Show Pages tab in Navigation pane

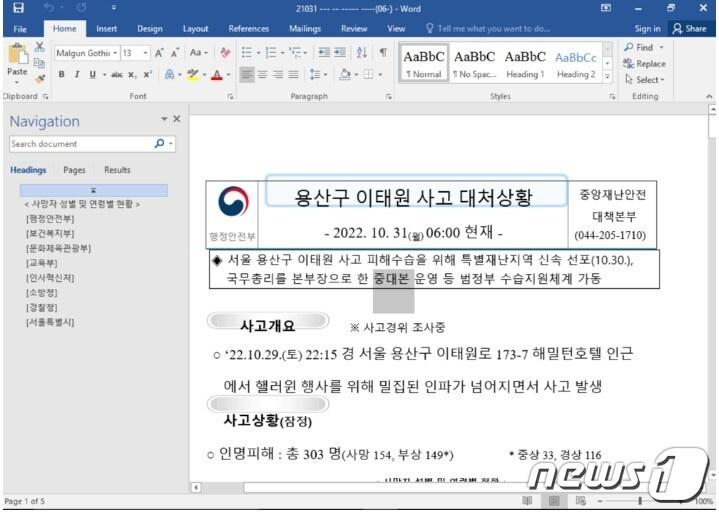click(74, 170)
